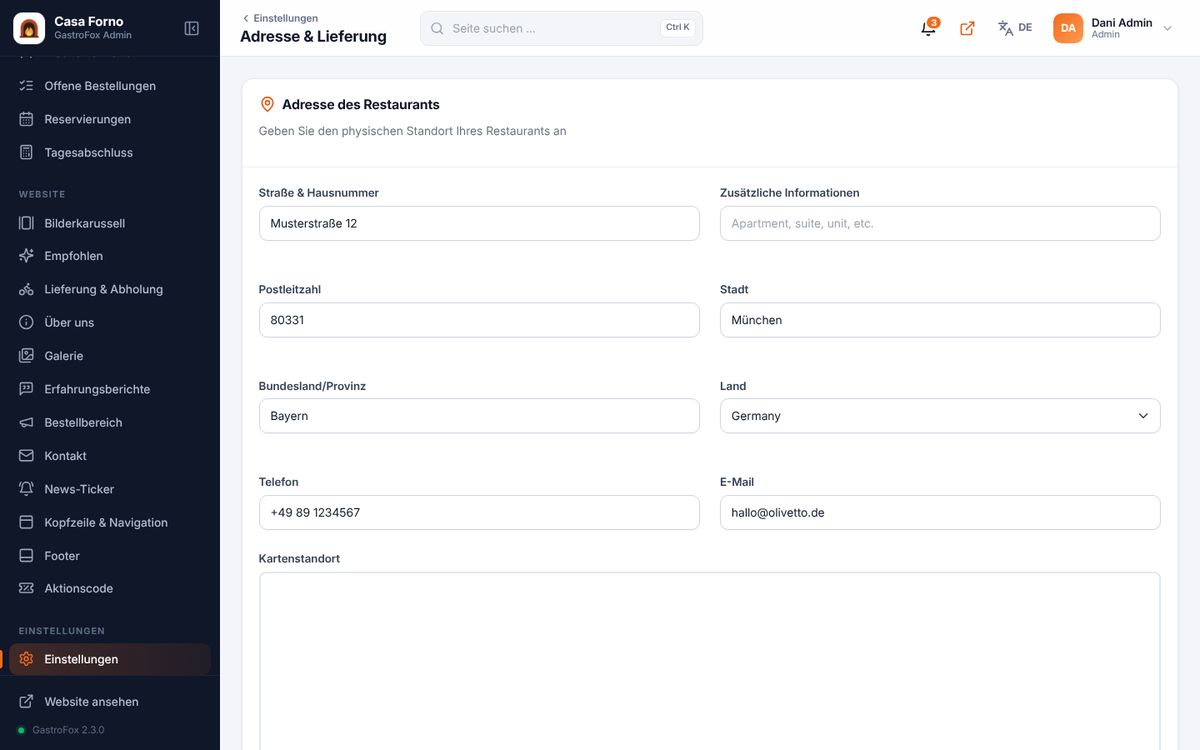Go to Footer in sidebar

(x=110, y=555)
